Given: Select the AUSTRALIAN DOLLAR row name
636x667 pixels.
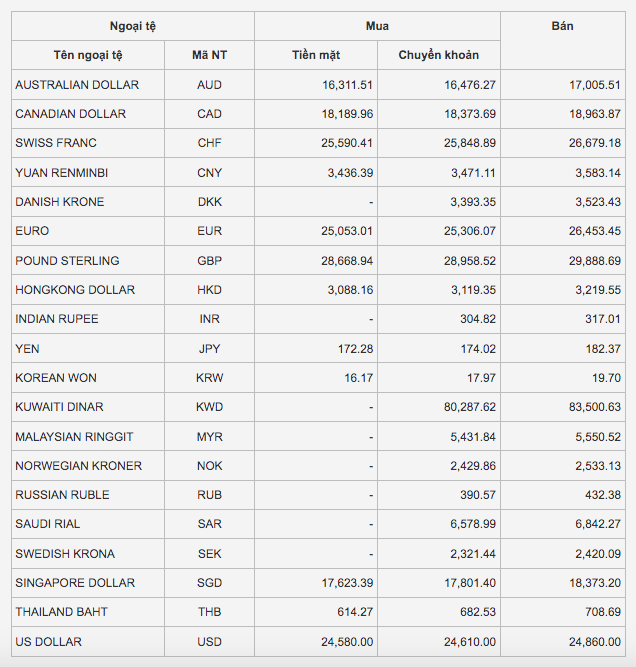Looking at the screenshot, I should pos(77,85).
